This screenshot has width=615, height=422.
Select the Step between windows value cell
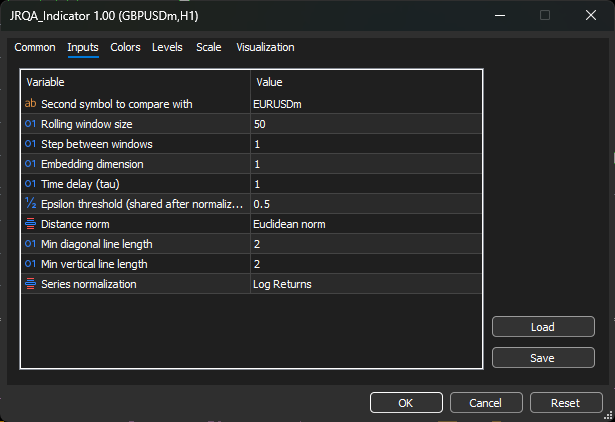(x=366, y=144)
